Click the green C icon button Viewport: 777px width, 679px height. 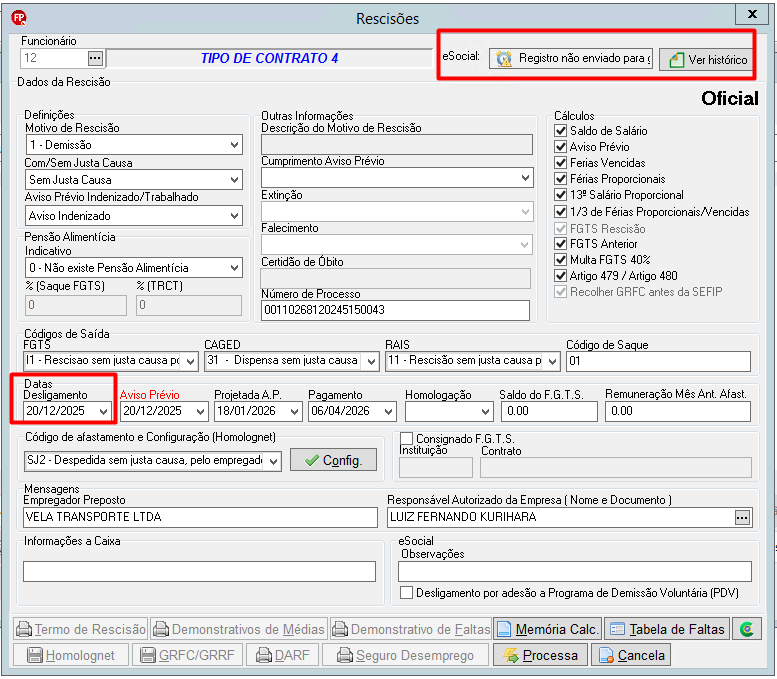click(746, 629)
